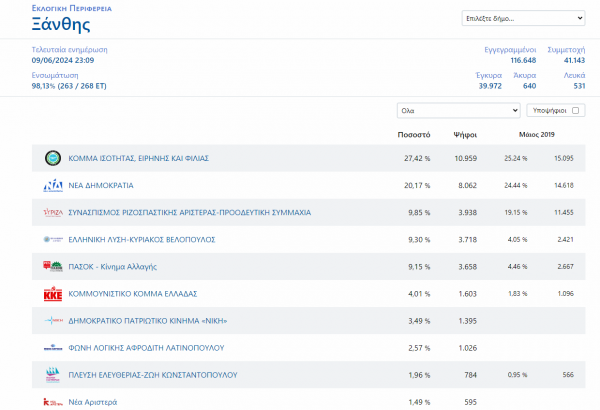Click the KKE party logo

tap(53, 294)
